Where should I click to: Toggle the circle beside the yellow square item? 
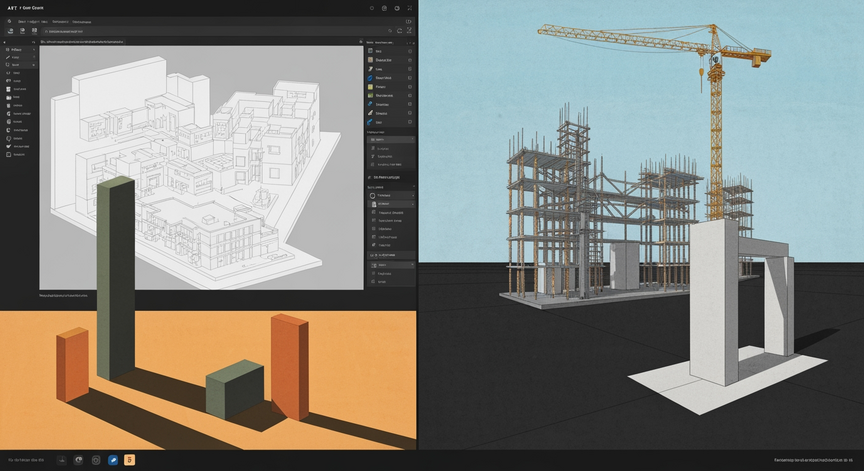tap(410, 86)
